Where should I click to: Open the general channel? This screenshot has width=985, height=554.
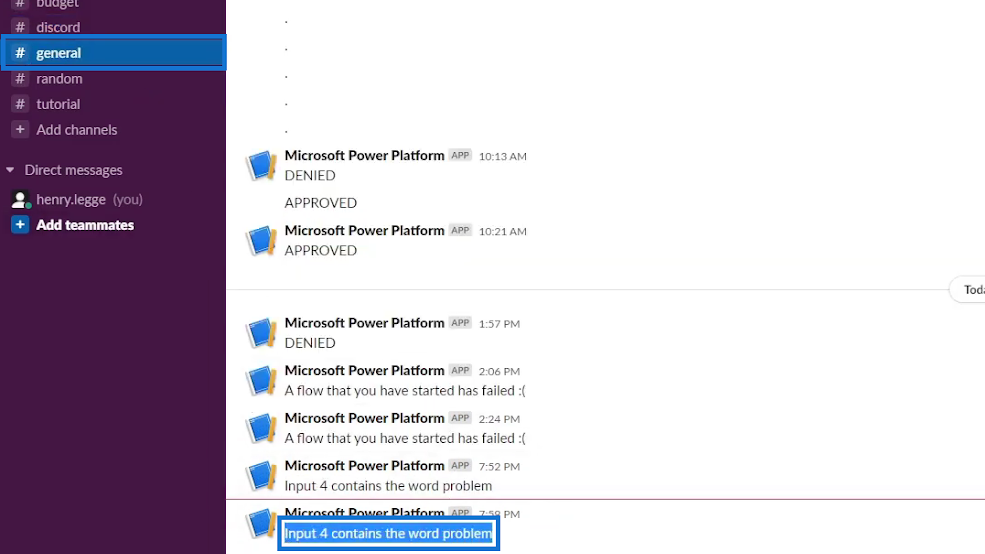(114, 53)
